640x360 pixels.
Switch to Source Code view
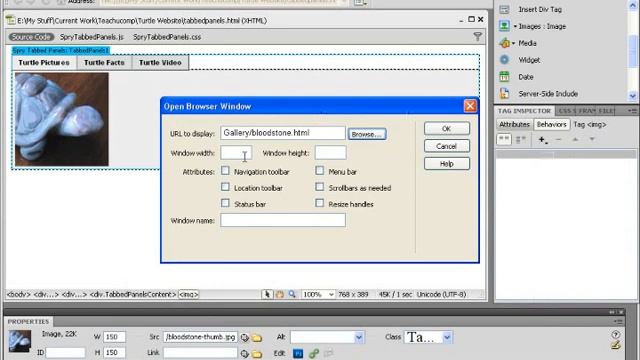tap(31, 37)
